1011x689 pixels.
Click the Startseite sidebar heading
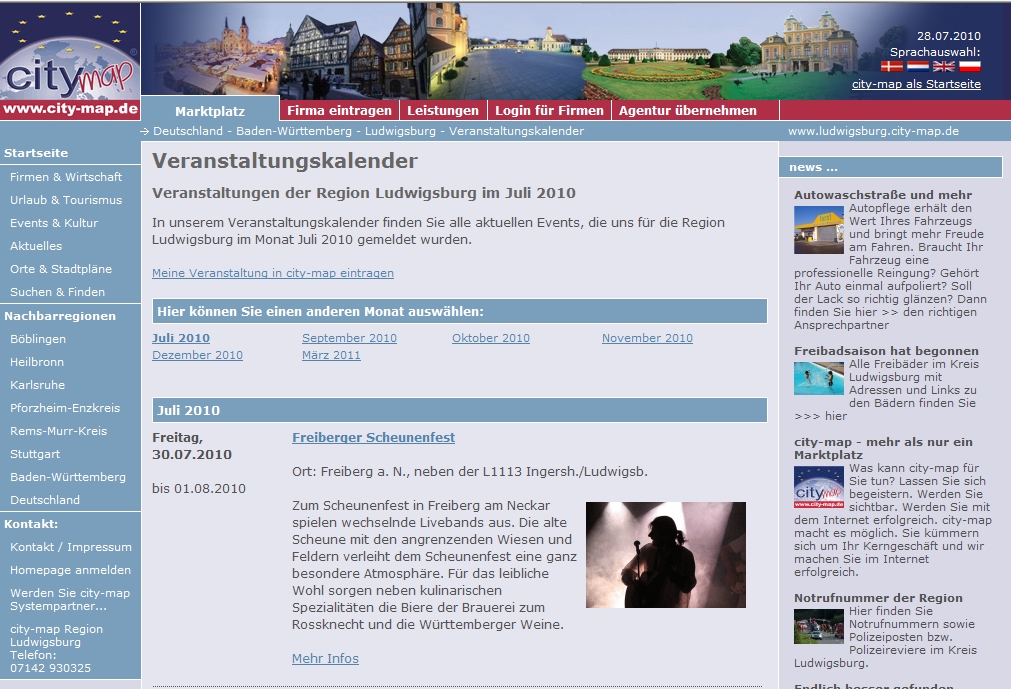point(36,153)
